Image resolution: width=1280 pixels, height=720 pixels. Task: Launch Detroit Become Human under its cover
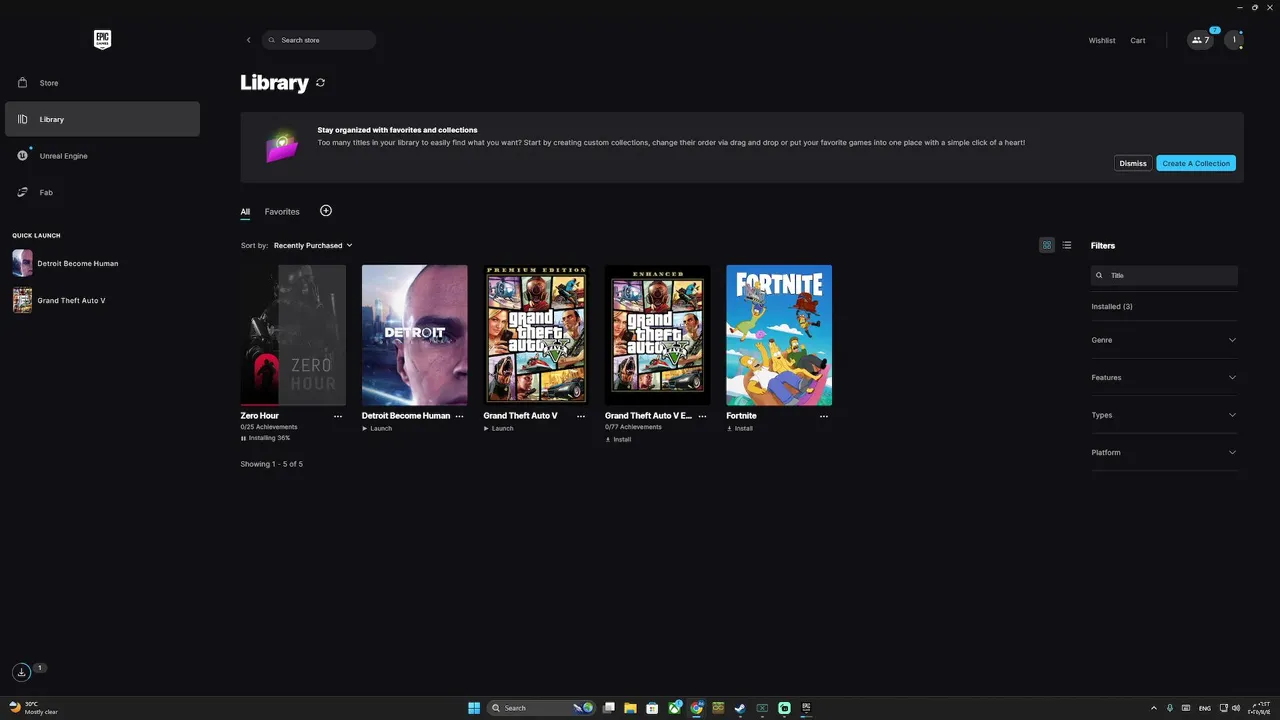click(377, 428)
